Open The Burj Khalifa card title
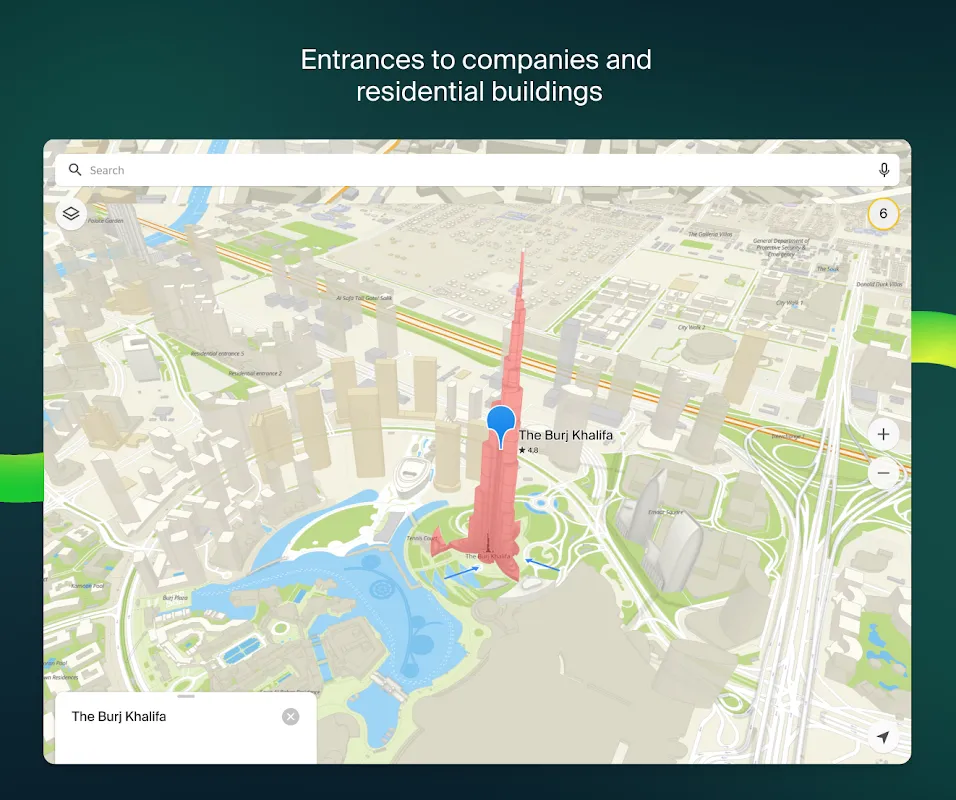Image resolution: width=956 pixels, height=800 pixels. (x=119, y=716)
